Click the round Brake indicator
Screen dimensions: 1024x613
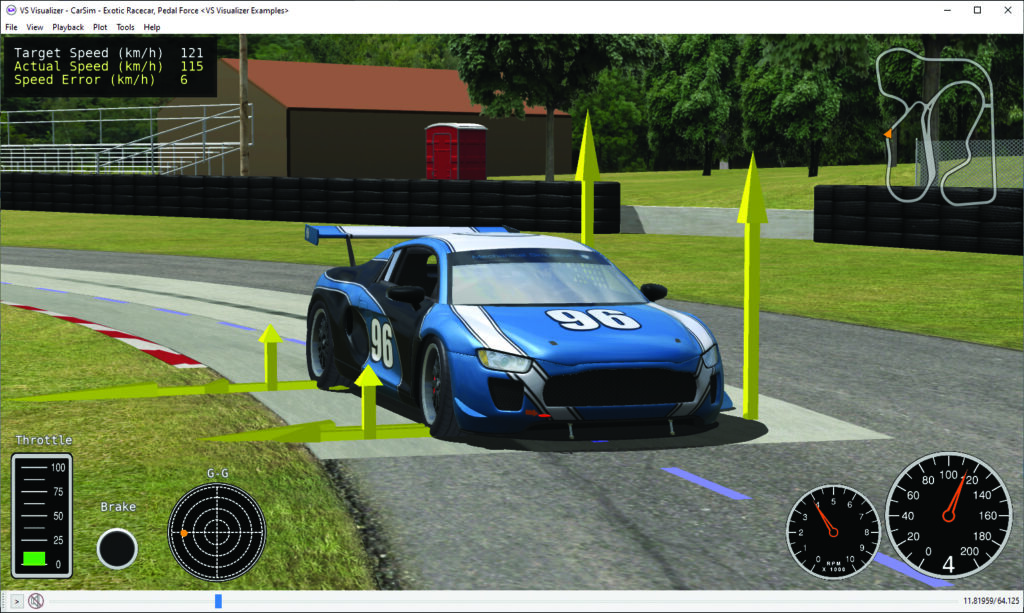[117, 548]
